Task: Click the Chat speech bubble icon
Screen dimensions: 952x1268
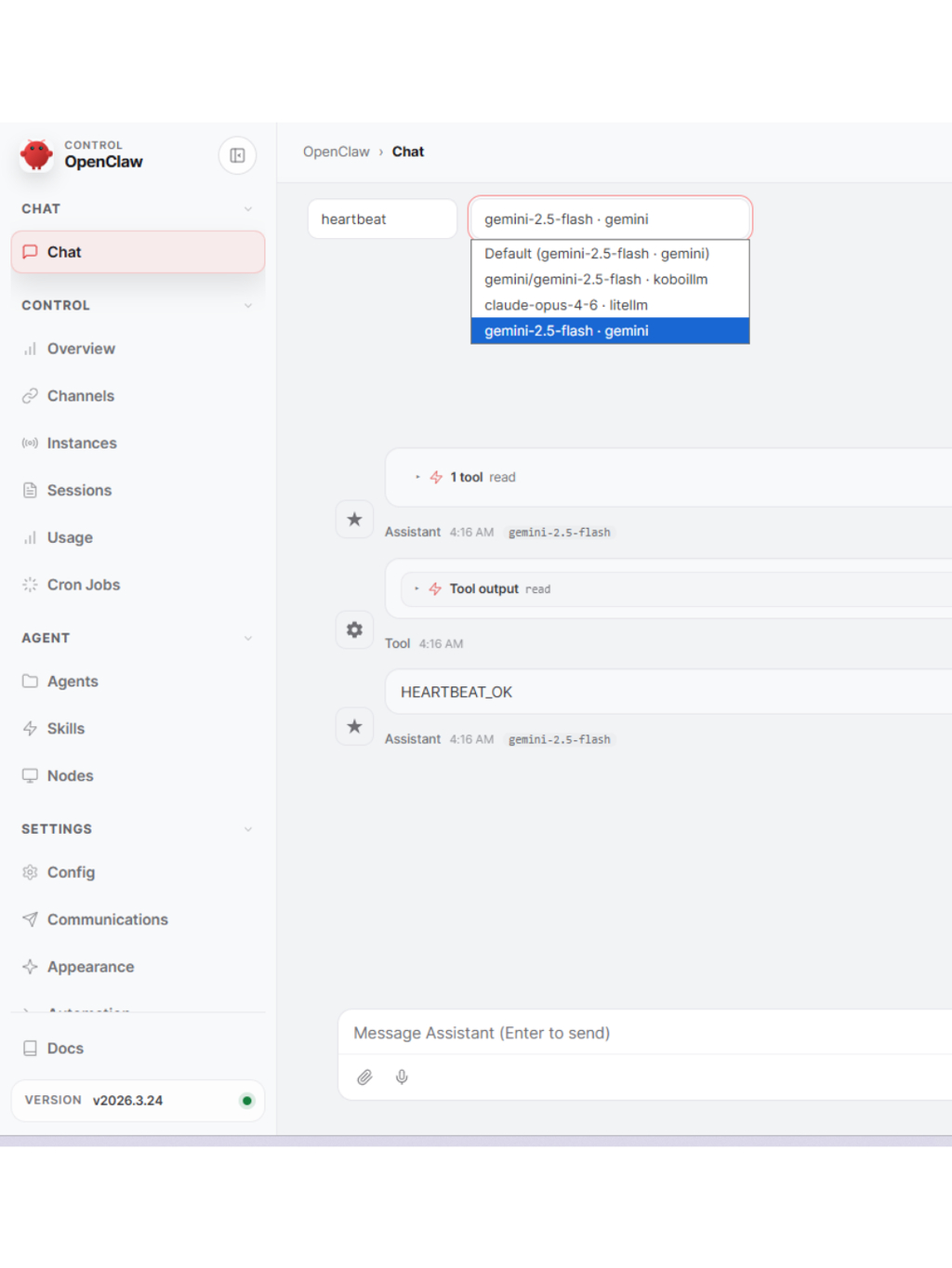Action: [30, 252]
